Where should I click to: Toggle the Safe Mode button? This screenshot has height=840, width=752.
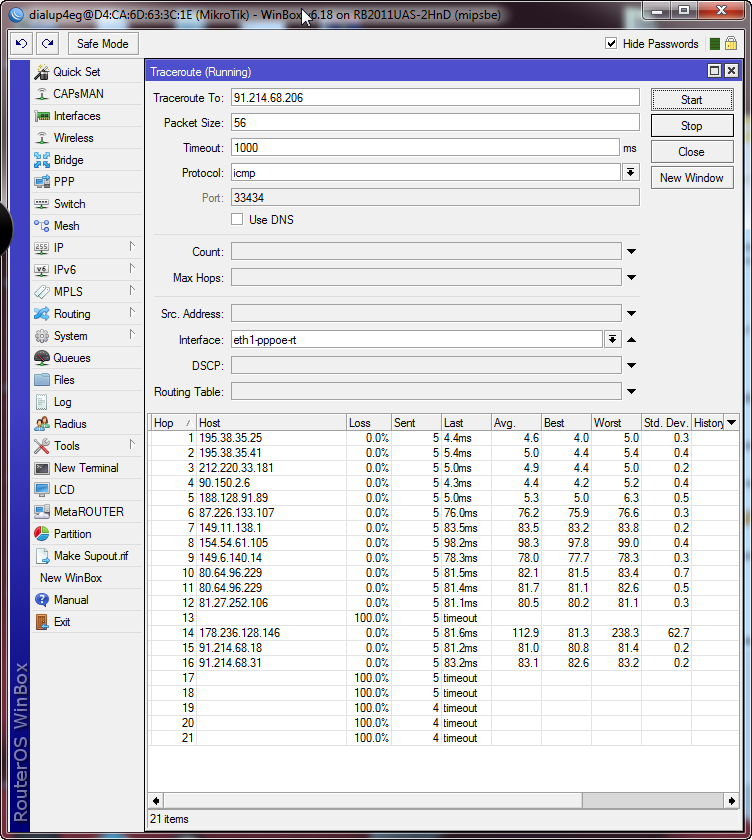click(x=102, y=44)
